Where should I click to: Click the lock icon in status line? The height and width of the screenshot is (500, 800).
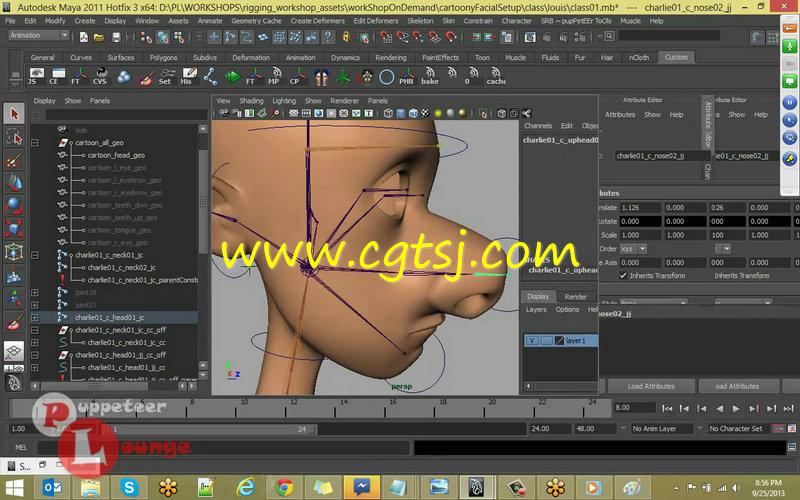(346, 37)
